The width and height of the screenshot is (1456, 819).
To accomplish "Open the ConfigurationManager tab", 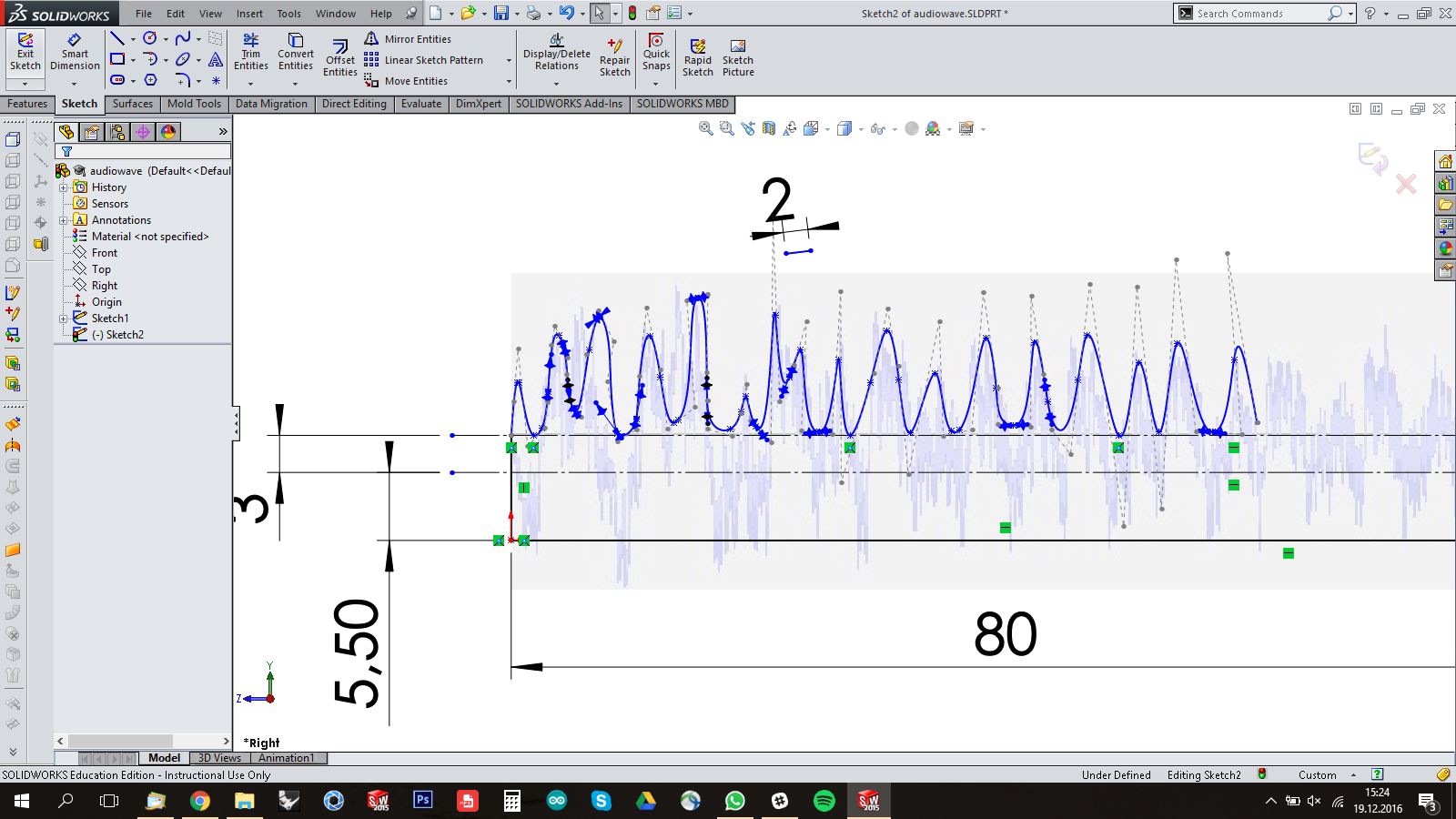I will coord(117,132).
